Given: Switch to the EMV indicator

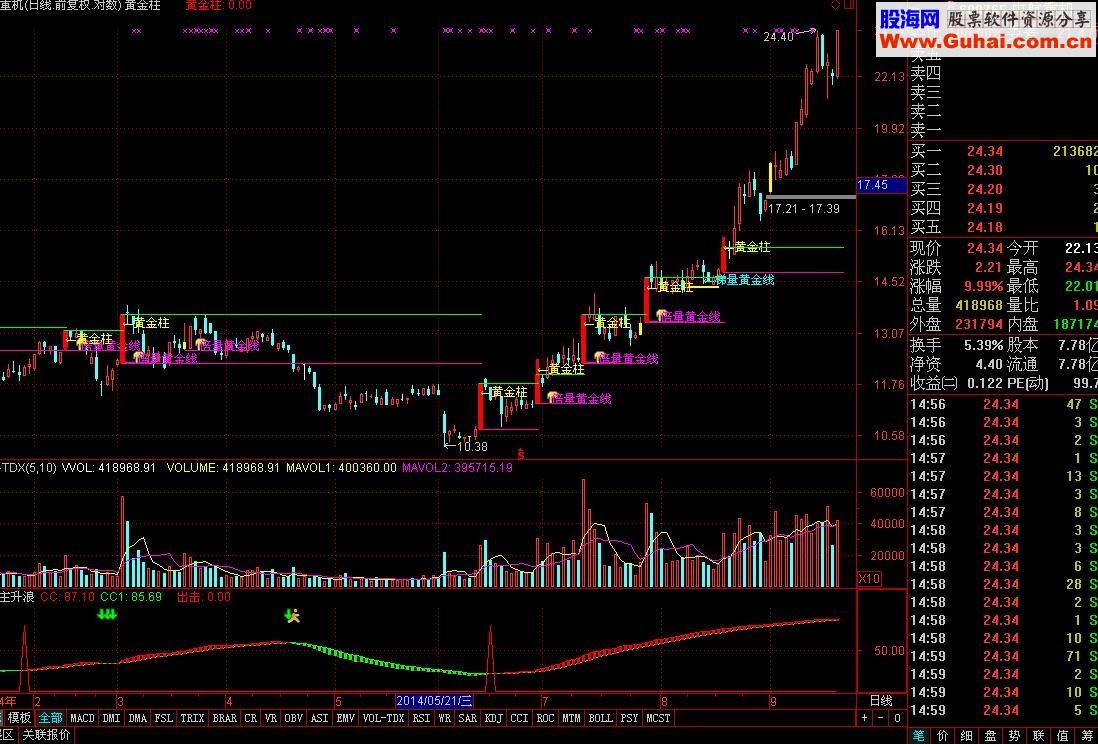Looking at the screenshot, I should (x=346, y=718).
